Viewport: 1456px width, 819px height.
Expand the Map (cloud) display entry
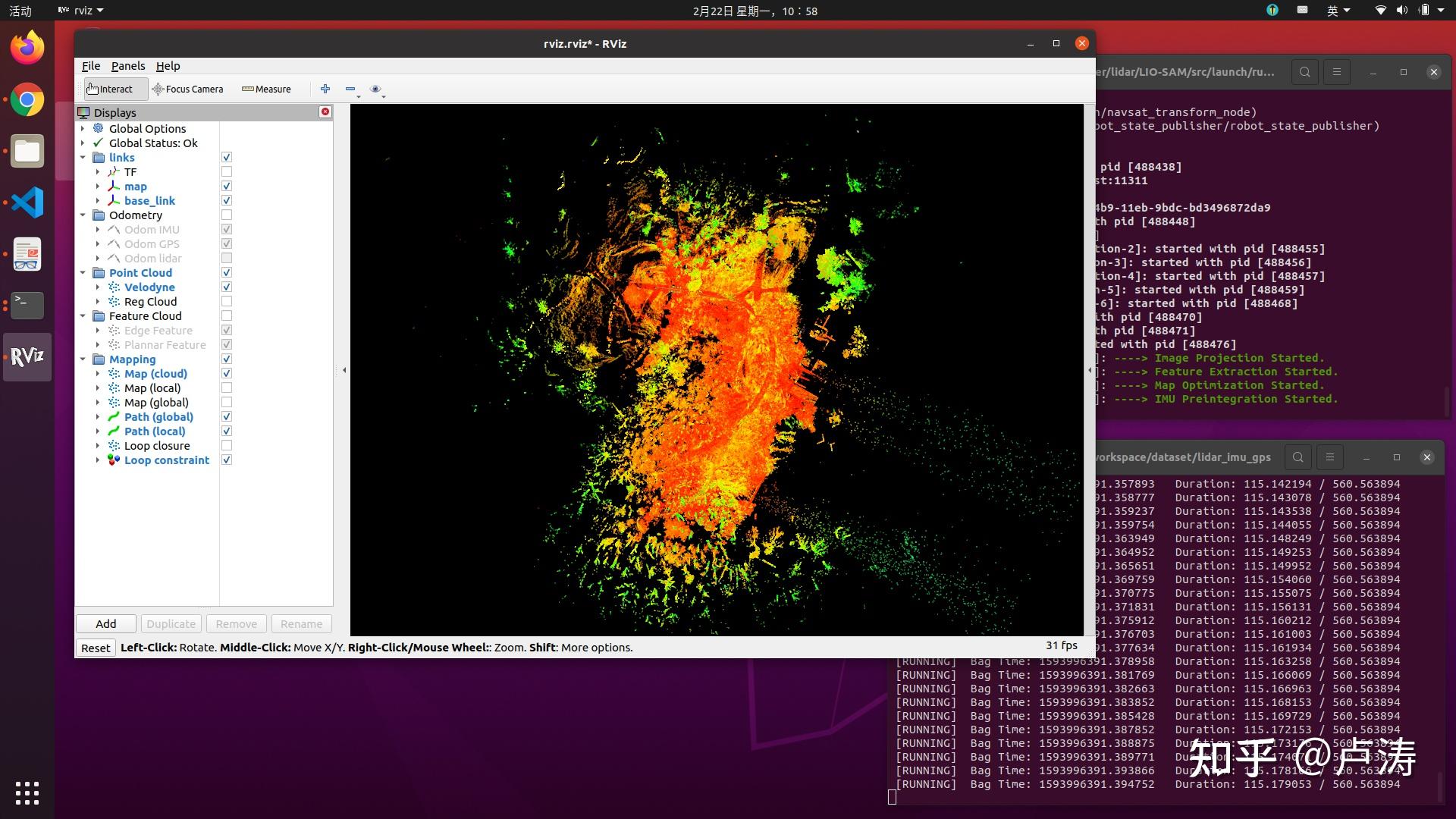click(98, 374)
